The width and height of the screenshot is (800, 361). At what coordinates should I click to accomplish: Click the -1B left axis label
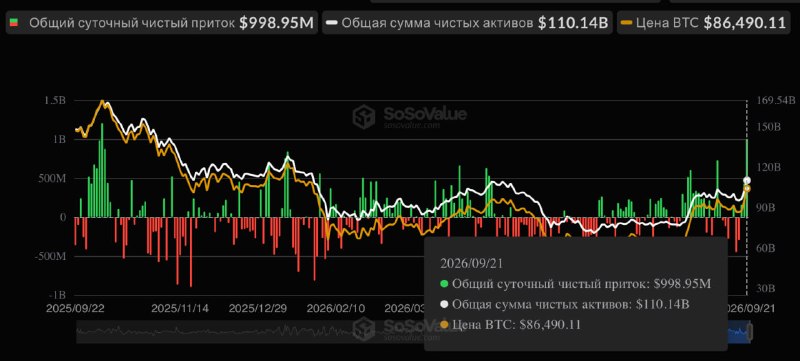58,295
